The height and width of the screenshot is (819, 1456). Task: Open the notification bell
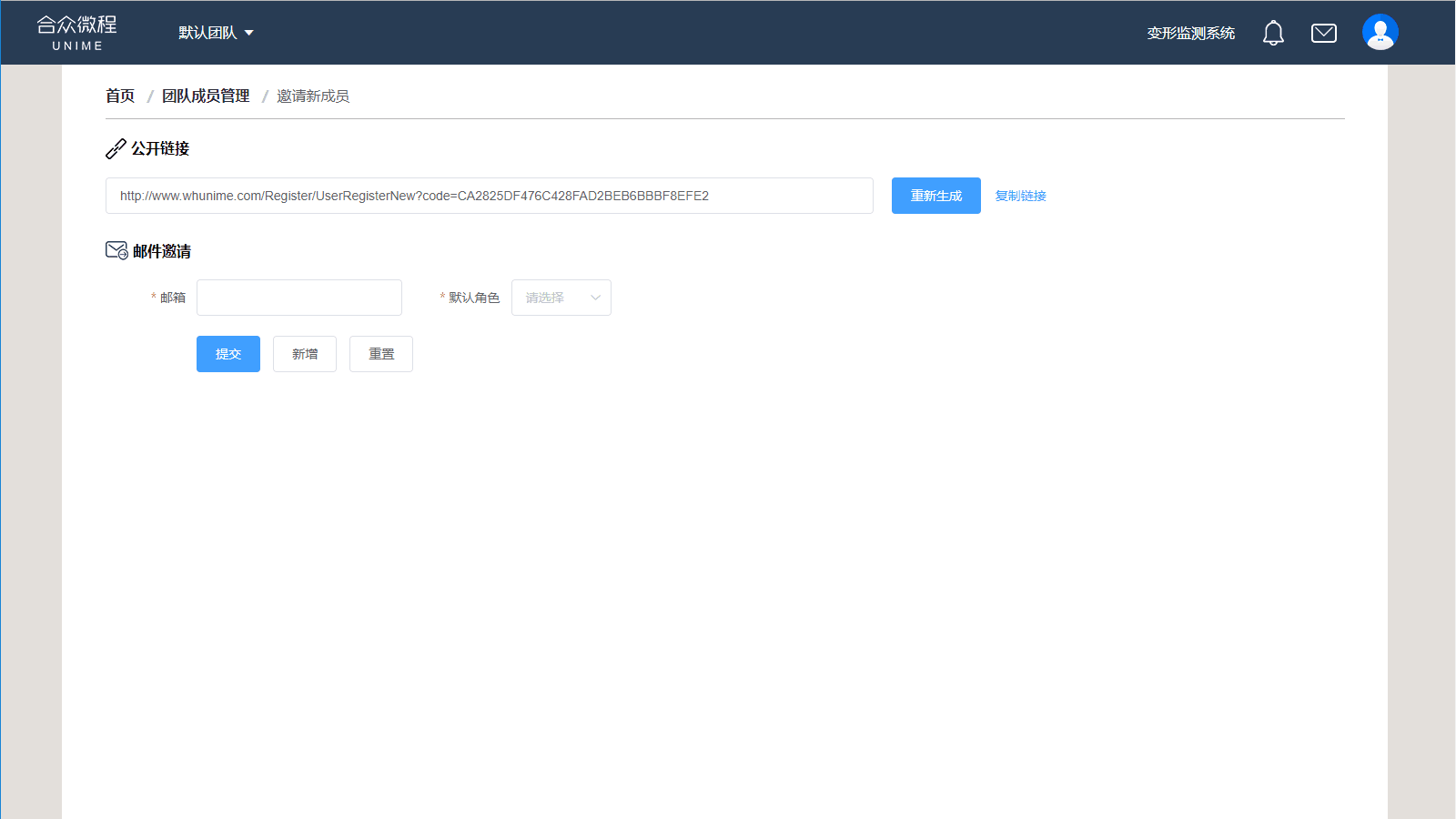click(1273, 34)
